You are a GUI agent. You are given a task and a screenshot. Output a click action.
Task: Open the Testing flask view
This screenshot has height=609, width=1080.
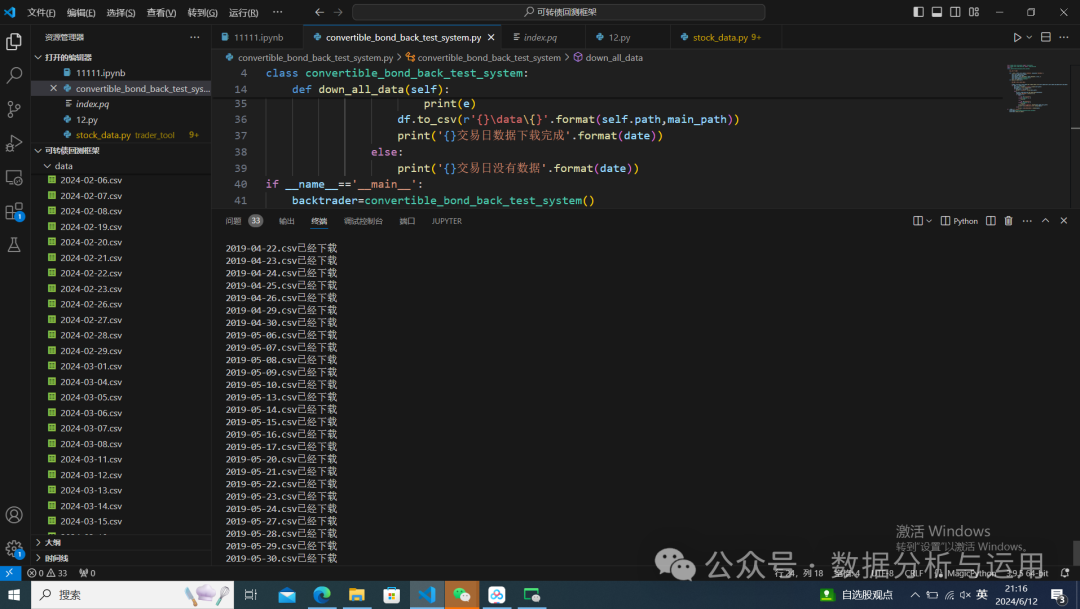(14, 245)
